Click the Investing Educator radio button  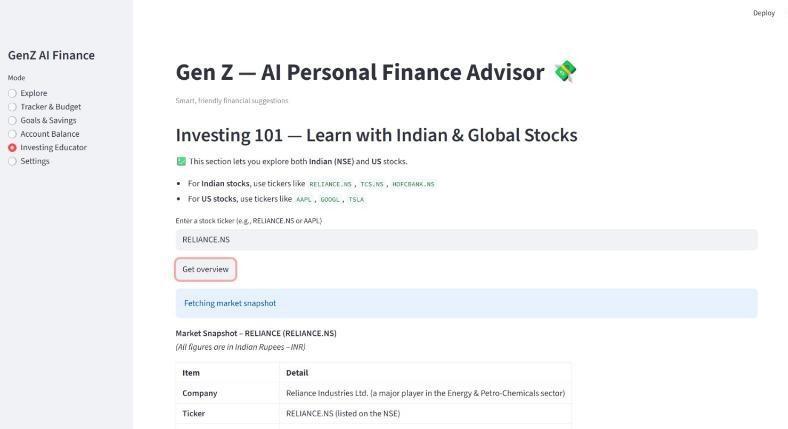(12, 147)
